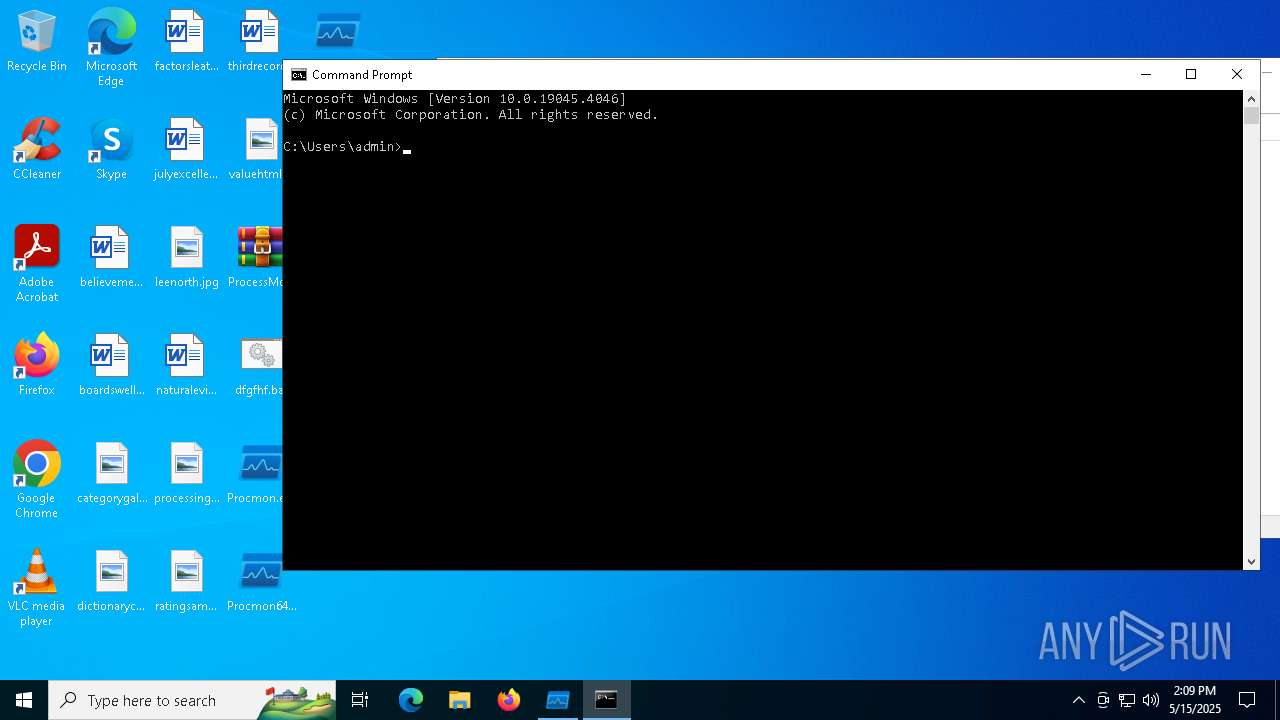Select the ratingsam image file
The width and height of the screenshot is (1280, 720).
coord(186,582)
